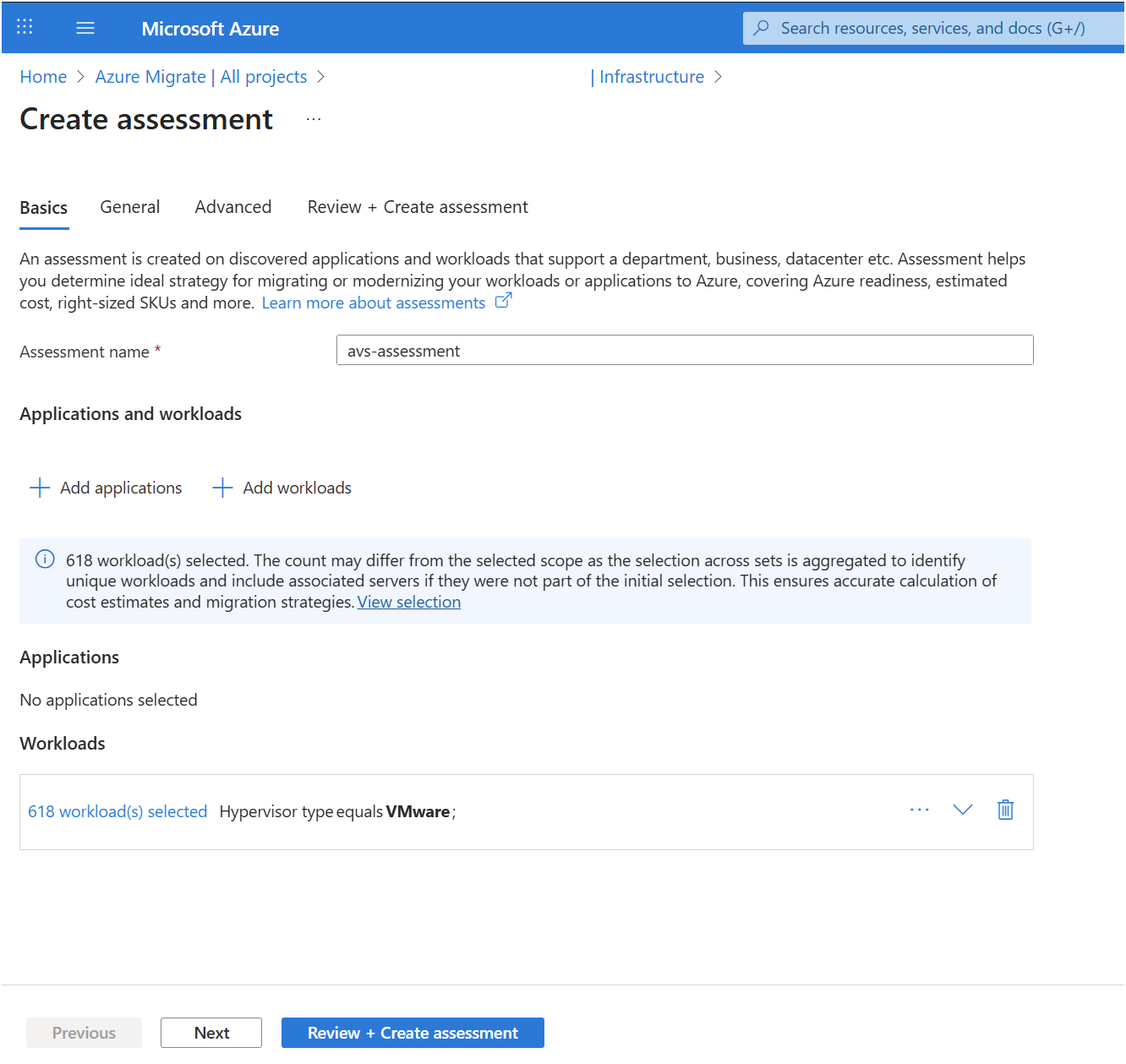This screenshot has height=1064, width=1126.
Task: Click the Next button
Action: tap(211, 1033)
